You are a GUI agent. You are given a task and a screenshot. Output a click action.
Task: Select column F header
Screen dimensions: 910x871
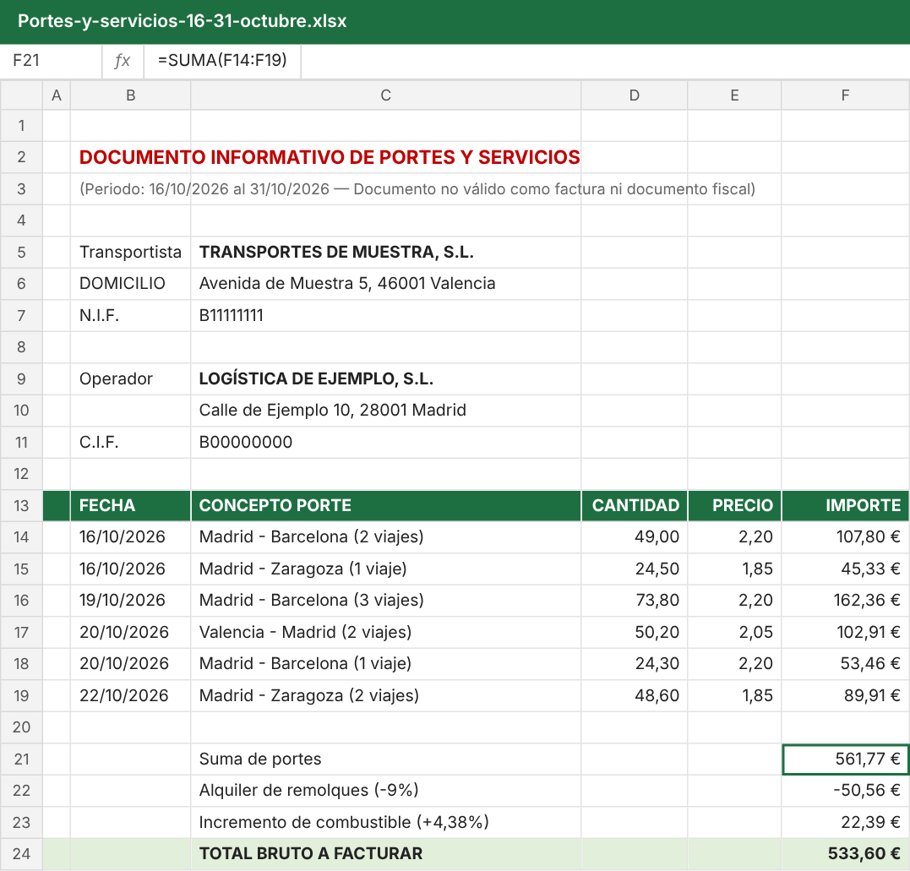coord(846,95)
